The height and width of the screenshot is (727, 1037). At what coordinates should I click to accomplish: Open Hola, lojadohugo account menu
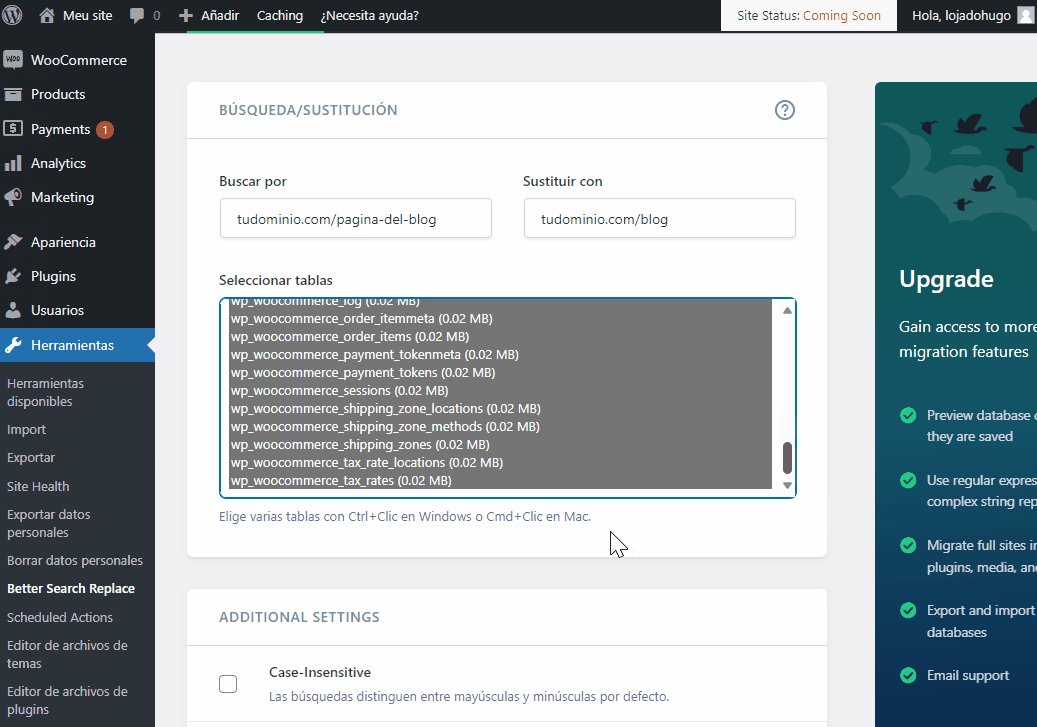pyautogui.click(x=961, y=16)
